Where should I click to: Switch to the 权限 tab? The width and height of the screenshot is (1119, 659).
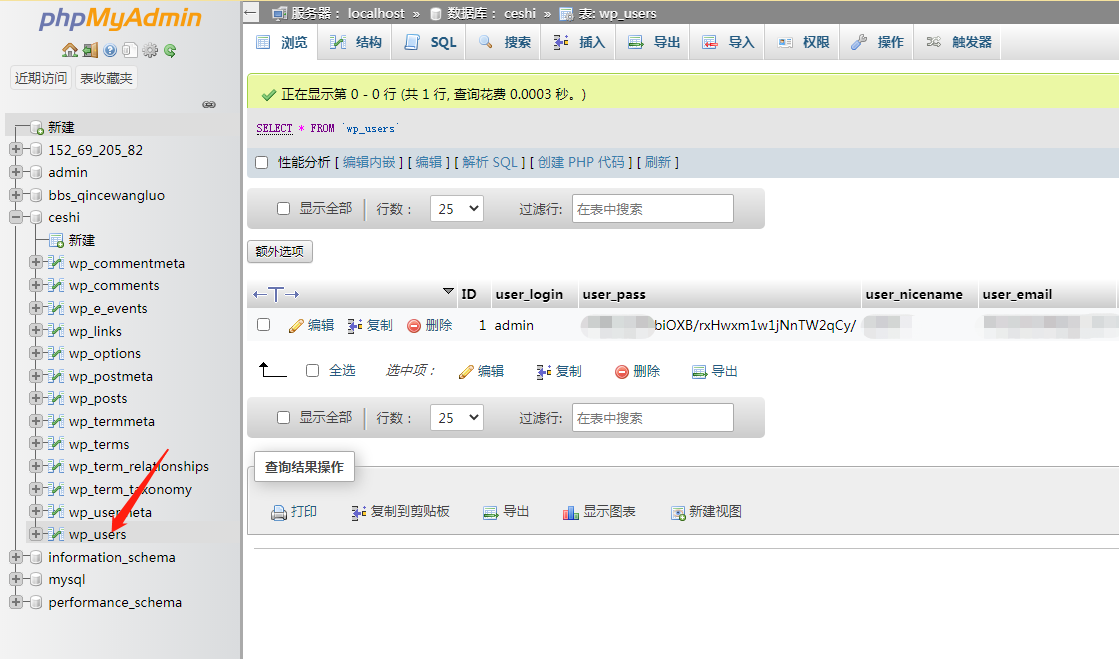(x=803, y=42)
